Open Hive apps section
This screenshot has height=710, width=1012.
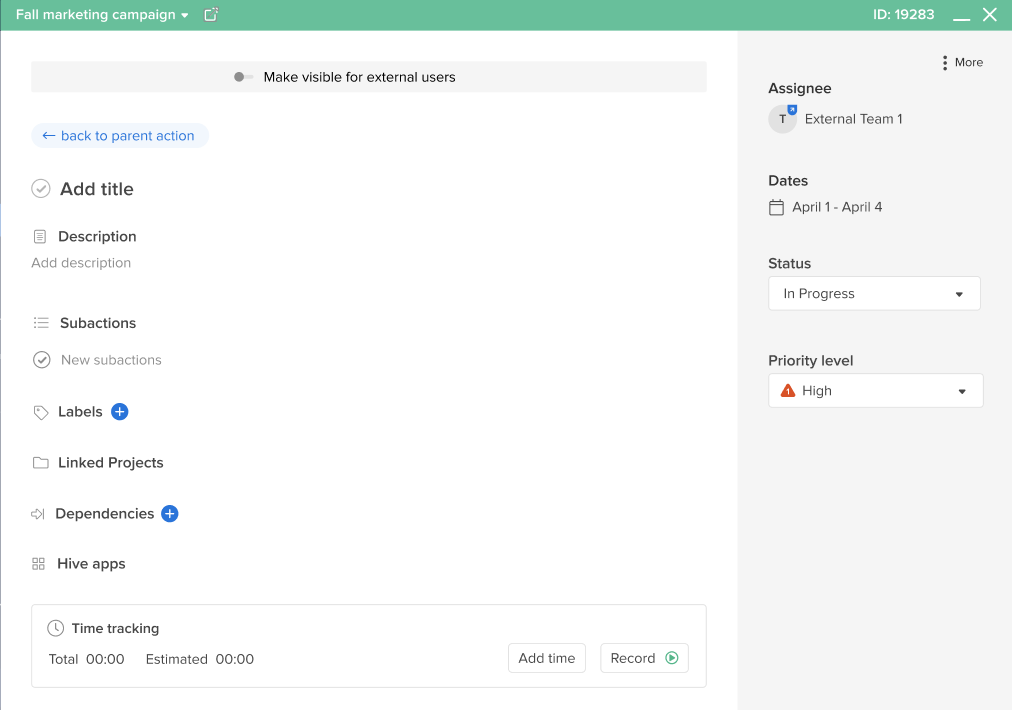point(91,564)
